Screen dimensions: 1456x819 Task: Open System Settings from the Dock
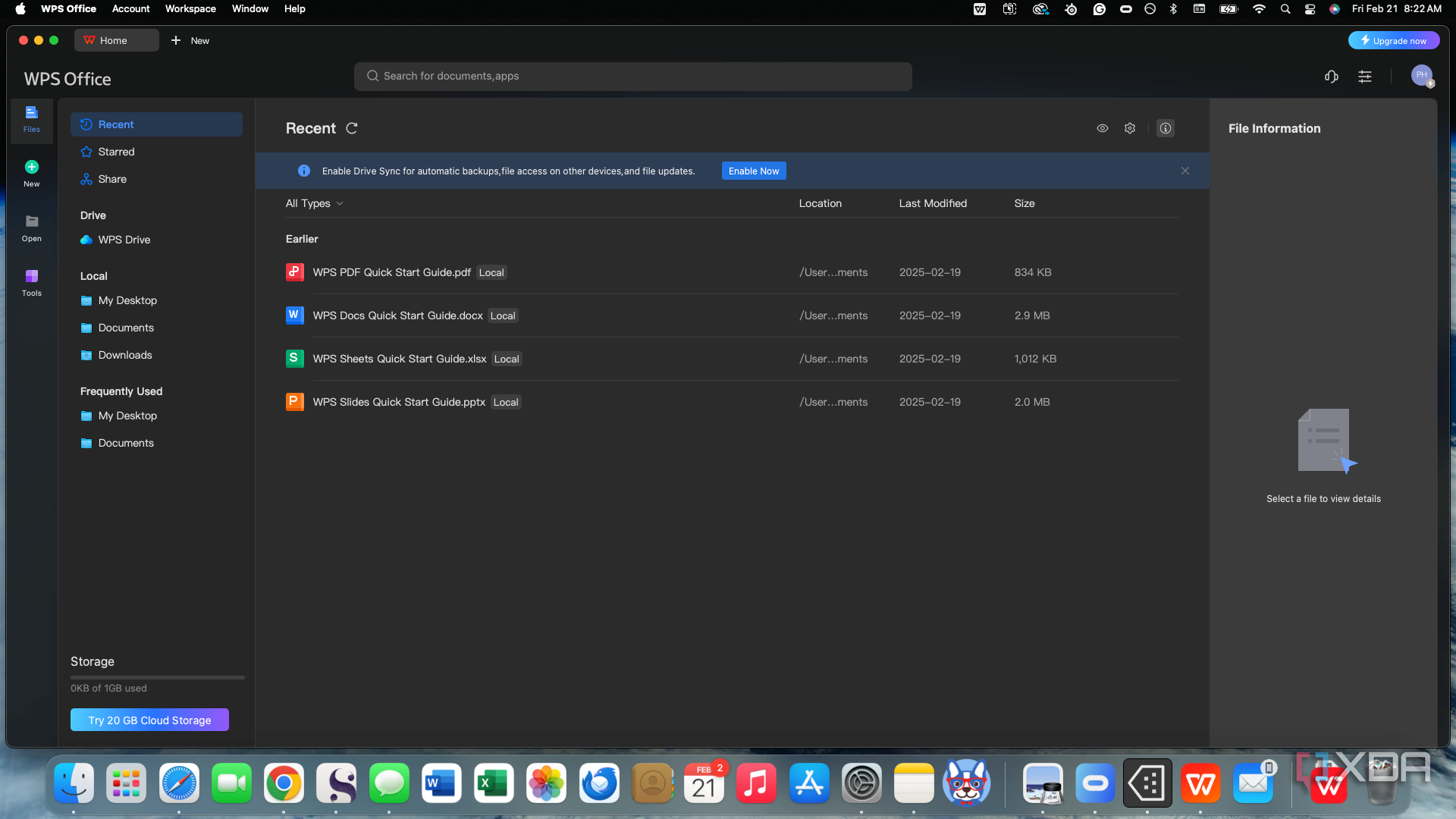pos(861,783)
